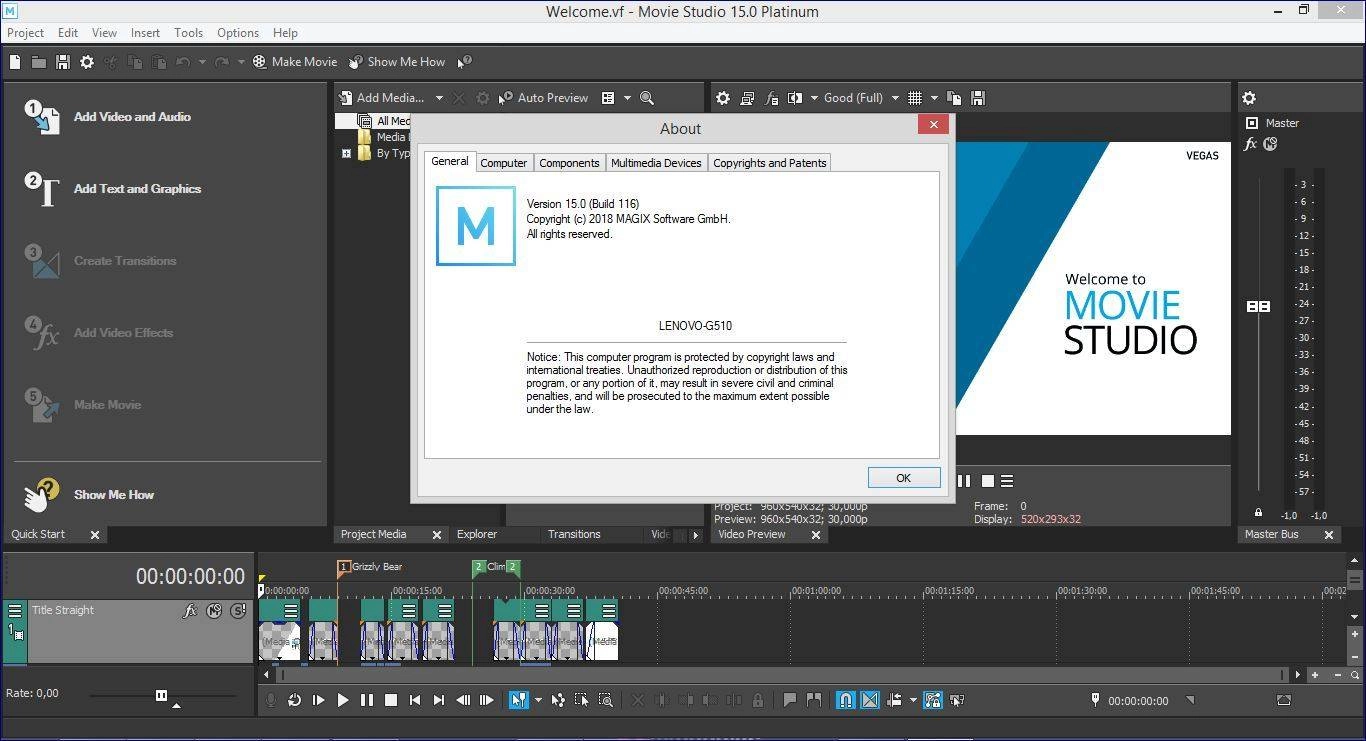Open the Project Media views dropdown arrow
The image size is (1366, 741).
coord(627,98)
